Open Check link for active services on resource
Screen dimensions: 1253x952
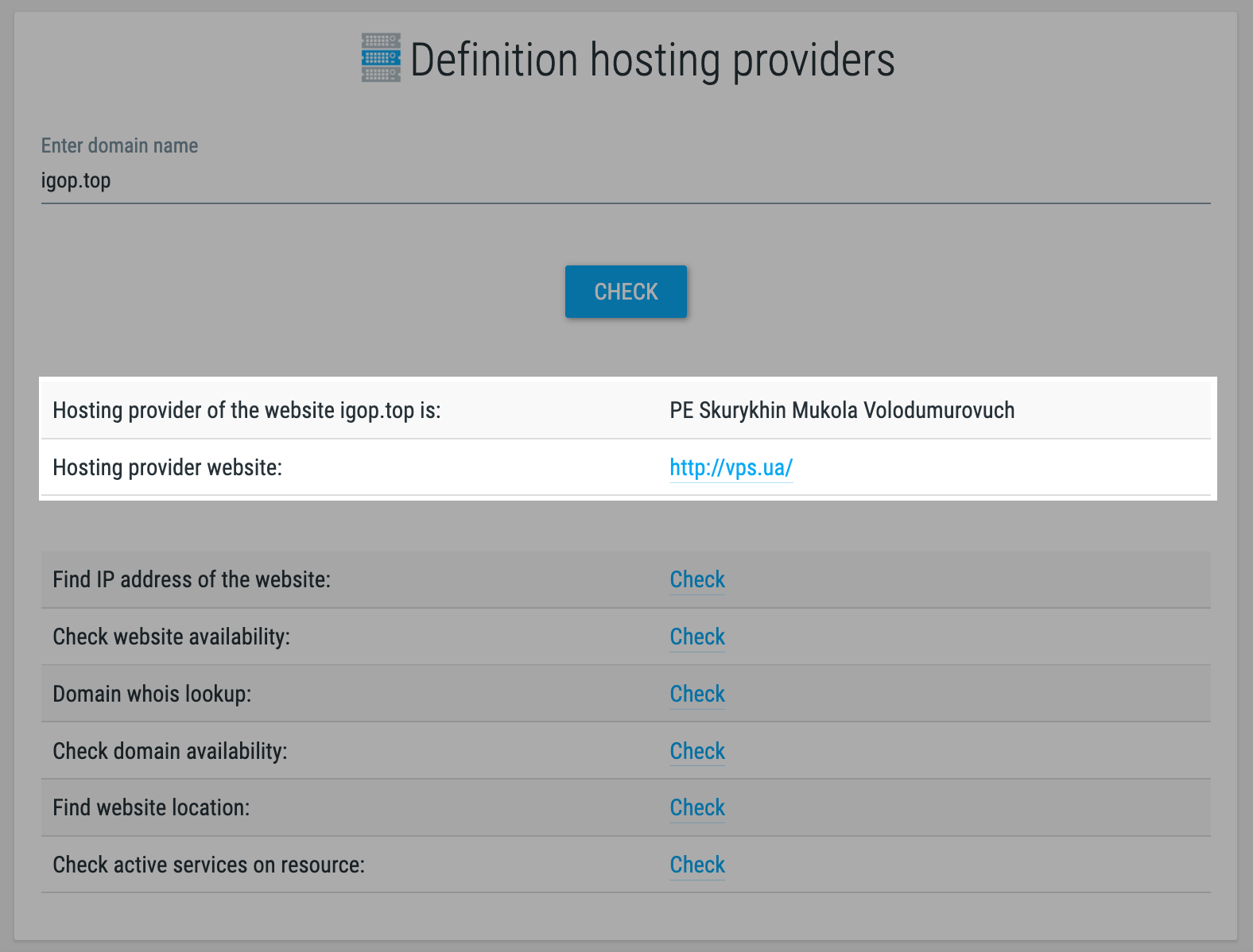696,865
